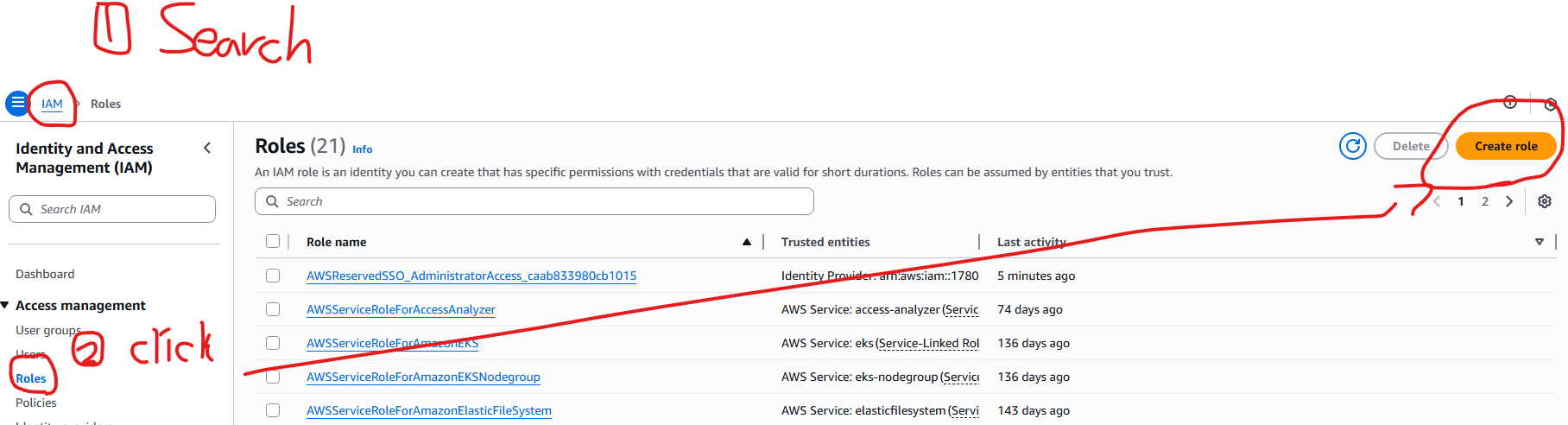Click the magnifier in Search IAM box
This screenshot has width=1568, height=425.
point(26,209)
